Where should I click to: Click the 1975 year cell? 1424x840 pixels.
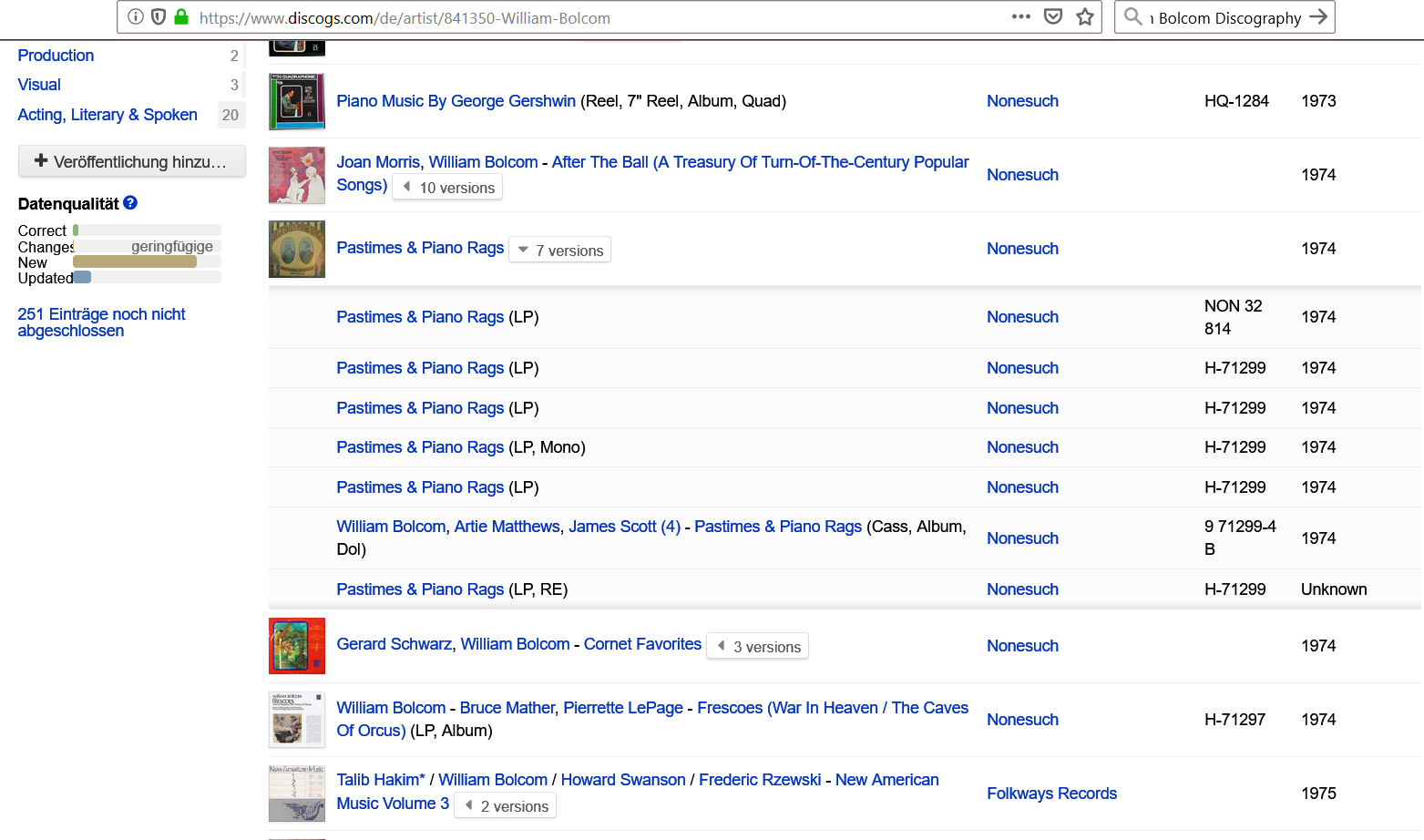coord(1318,794)
